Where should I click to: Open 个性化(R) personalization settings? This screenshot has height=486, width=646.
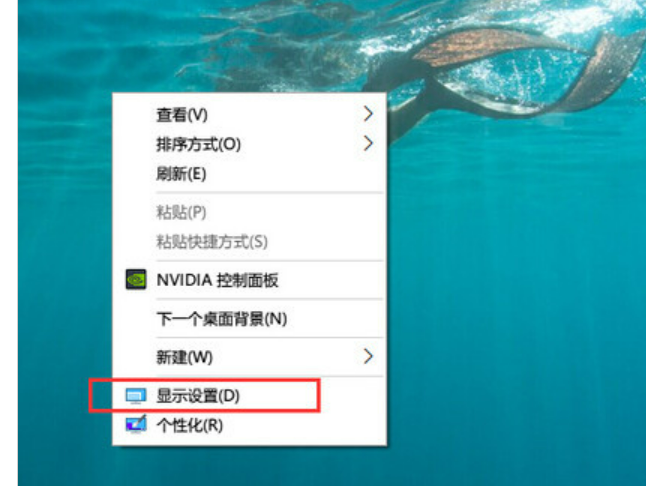[249, 425]
